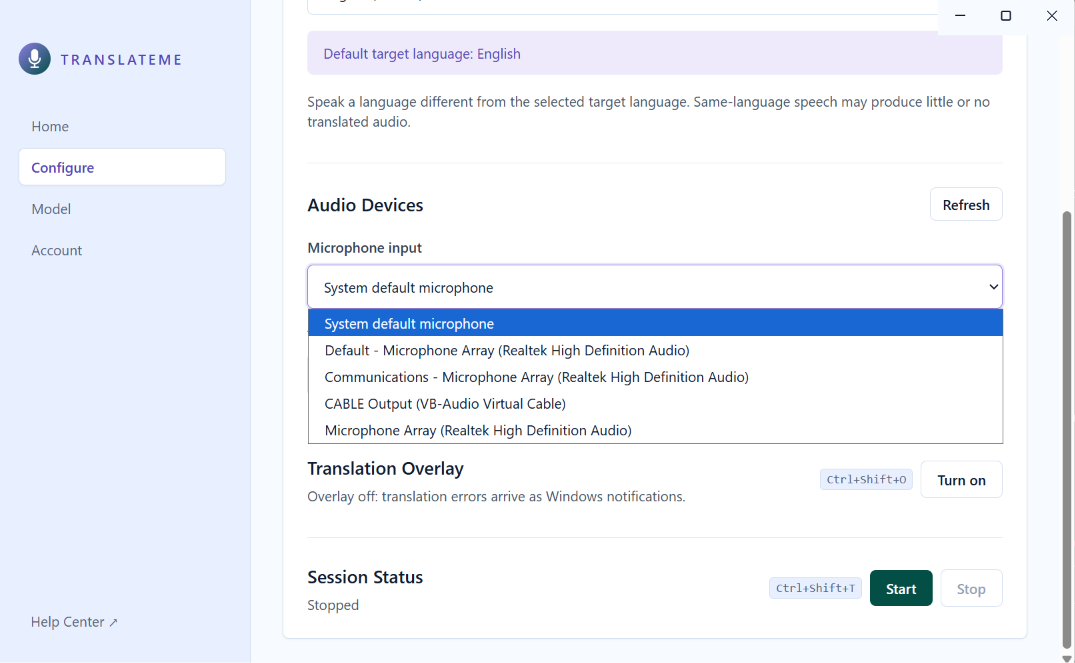
Task: Choose plain Microphone Array Realtek entry
Action: [655, 430]
